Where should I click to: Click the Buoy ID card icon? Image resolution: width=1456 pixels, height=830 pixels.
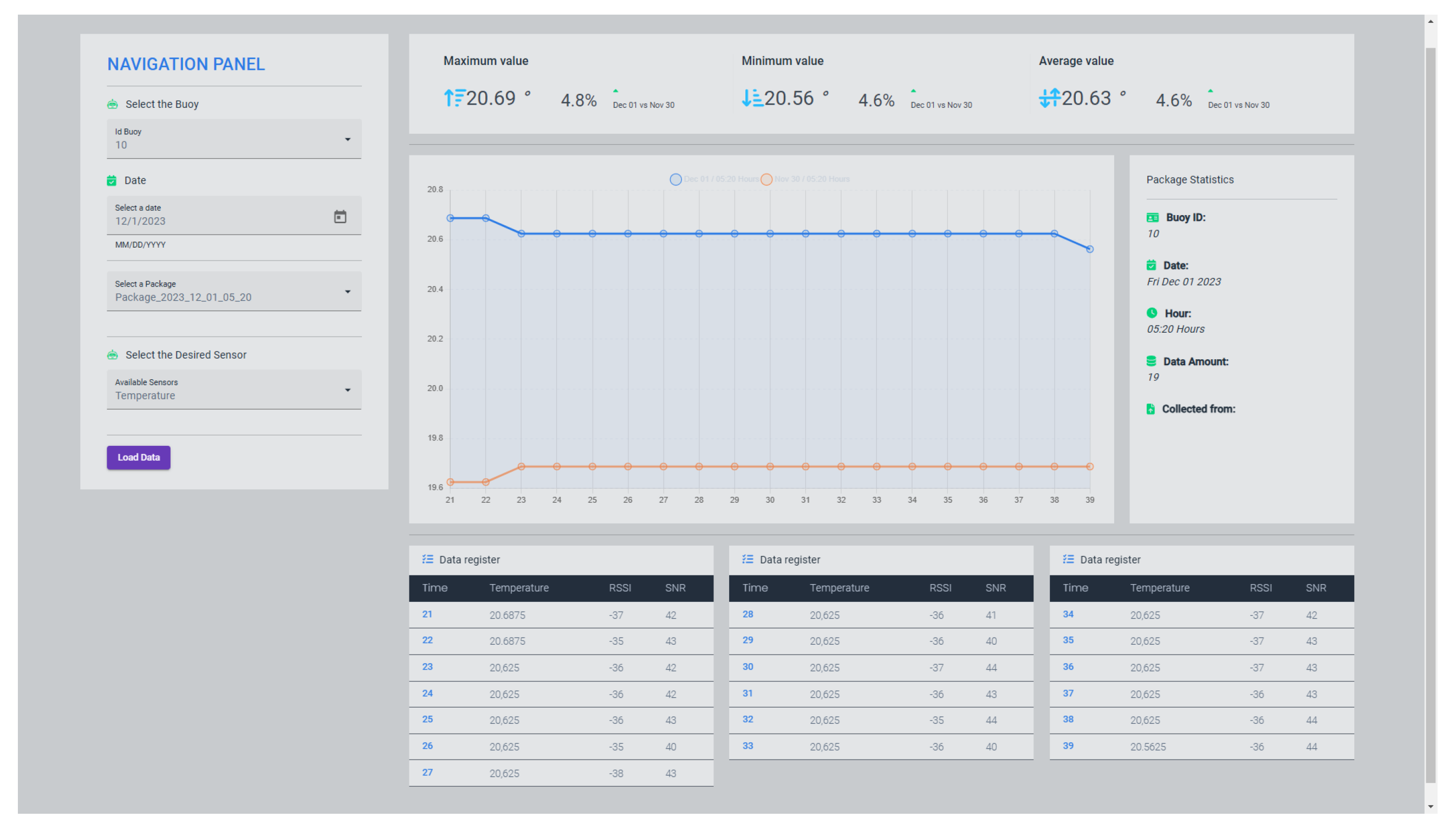coord(1152,217)
